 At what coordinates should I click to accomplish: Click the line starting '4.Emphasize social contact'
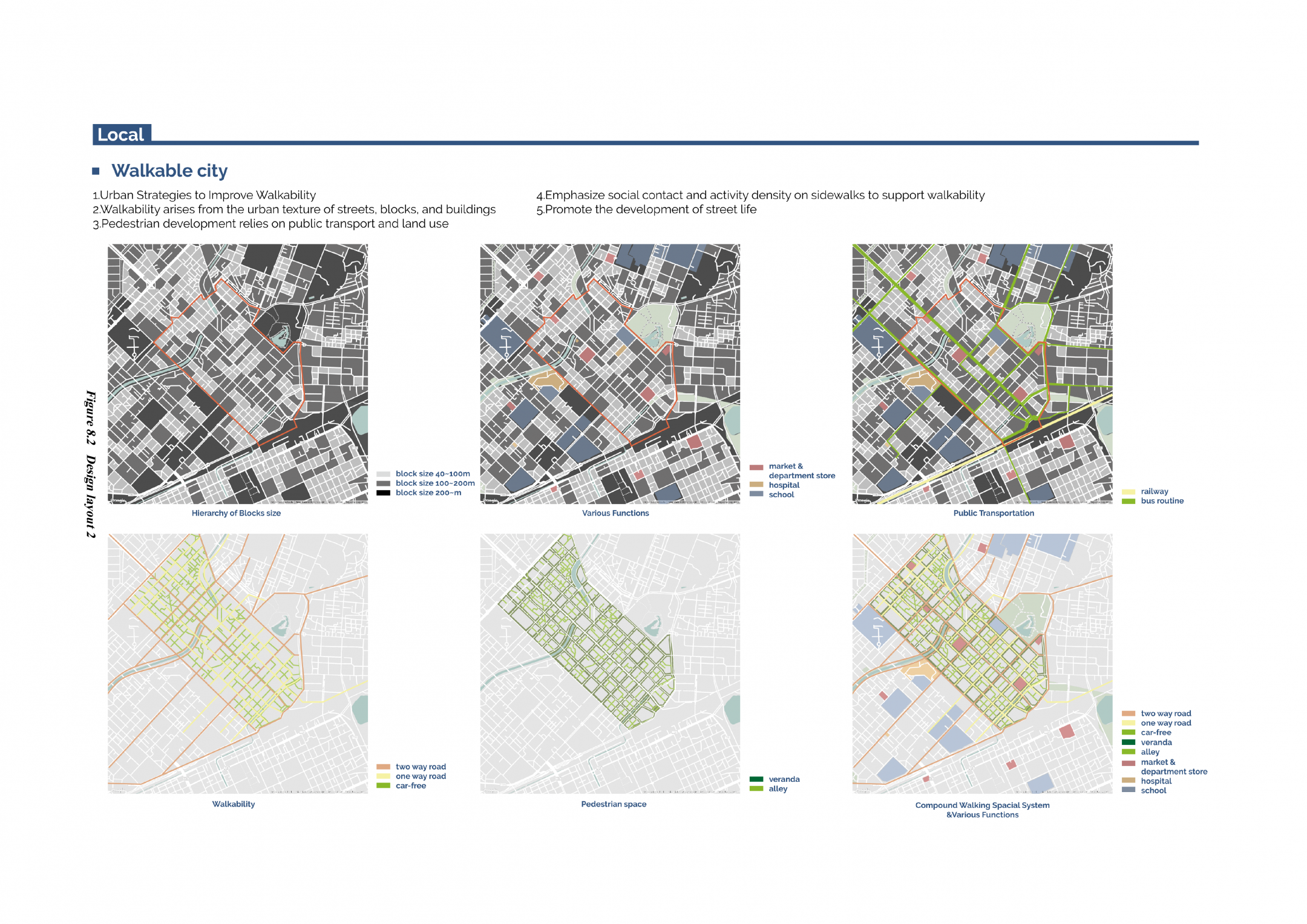point(761,195)
